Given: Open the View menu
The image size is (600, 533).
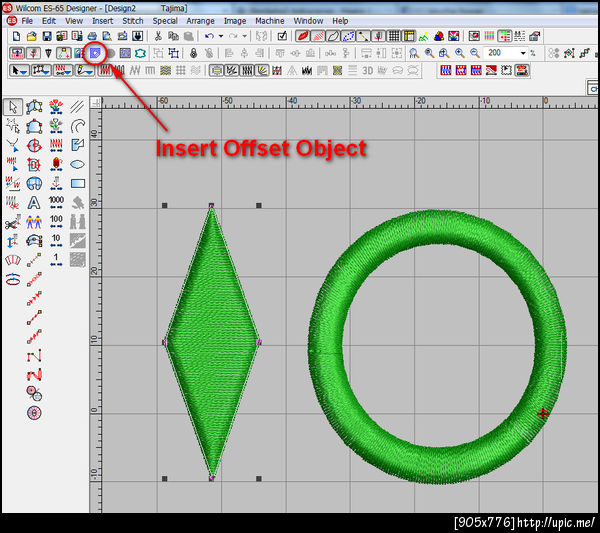Looking at the screenshot, I should 74,21.
